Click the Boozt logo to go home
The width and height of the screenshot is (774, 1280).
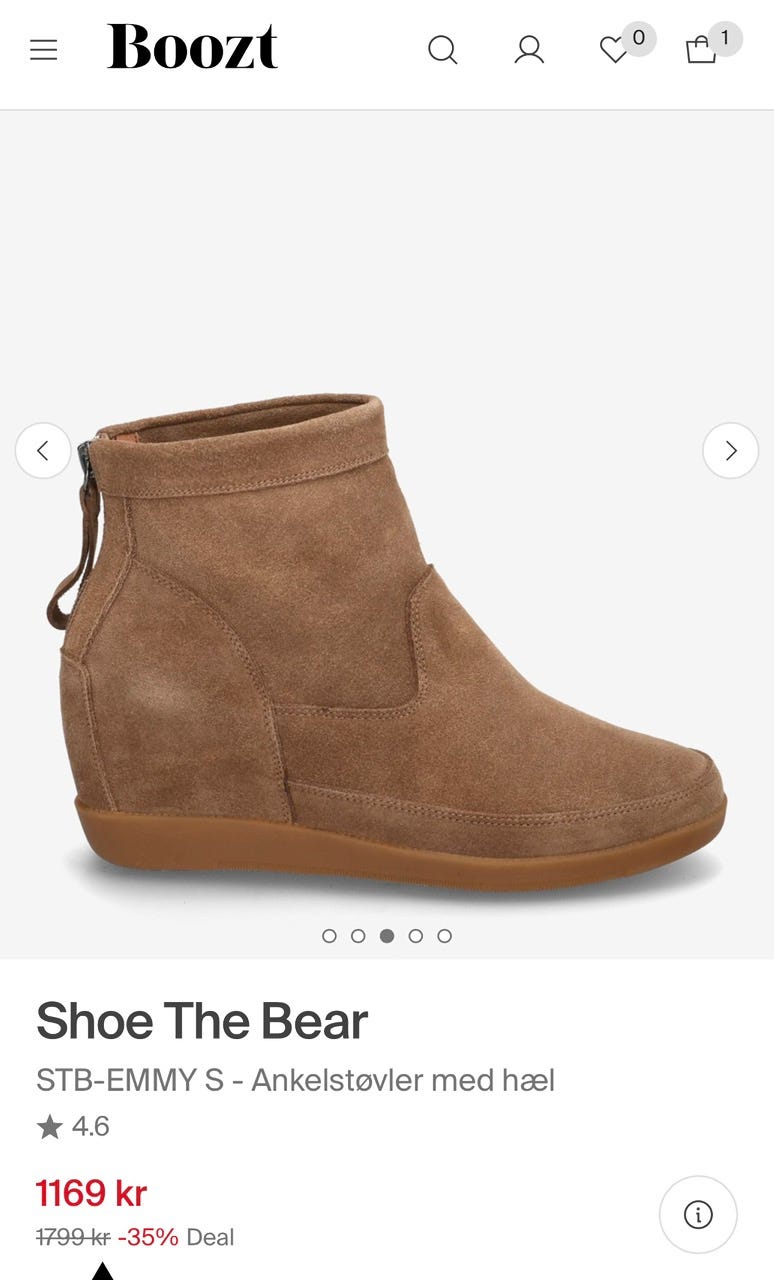pyautogui.click(x=192, y=48)
